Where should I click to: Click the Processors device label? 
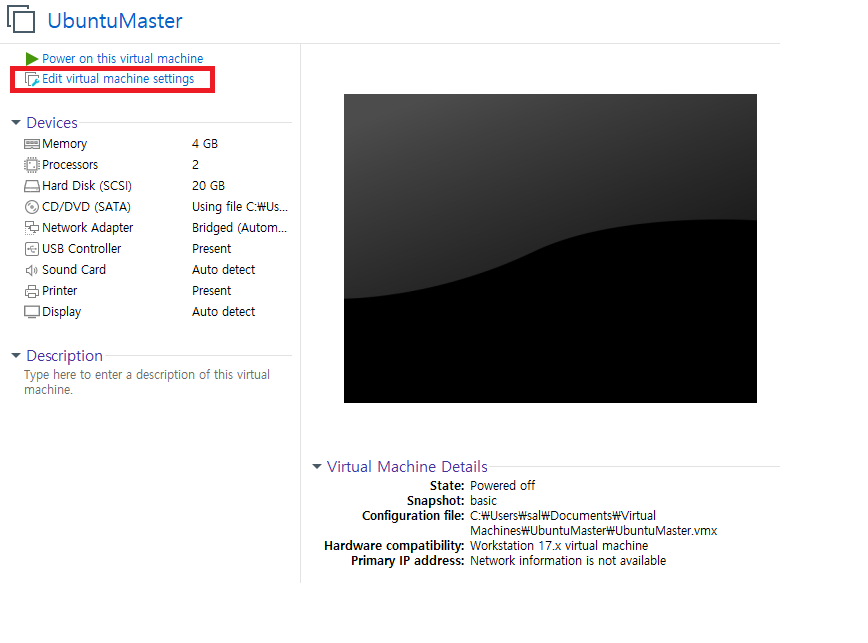tap(70, 165)
